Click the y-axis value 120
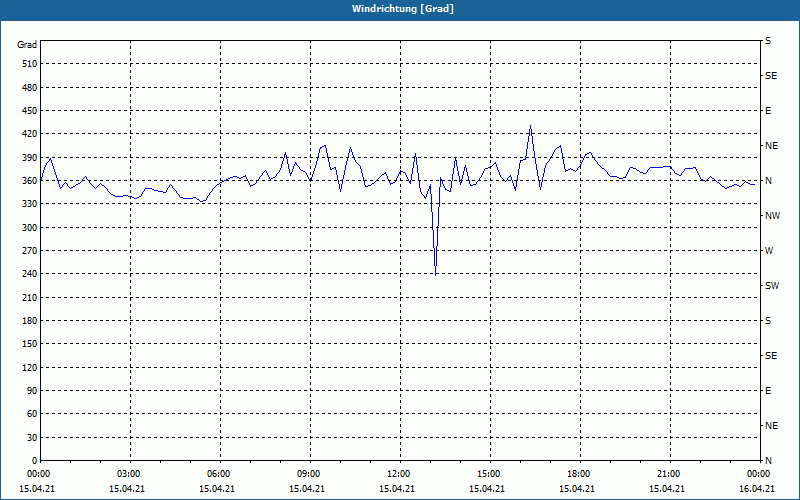Image resolution: width=800 pixels, height=500 pixels. click(x=30, y=367)
